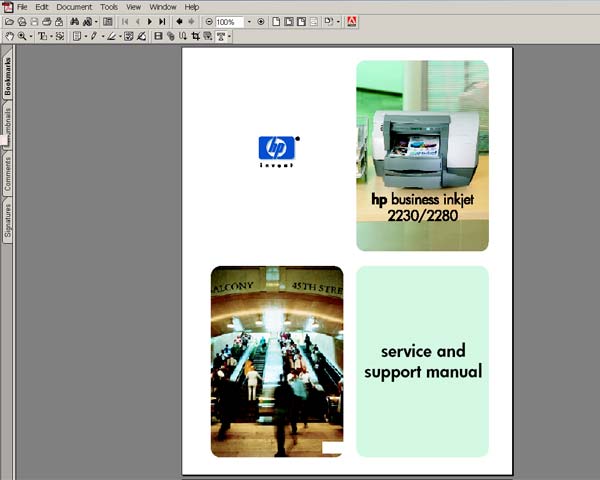600x480 pixels.
Task: Switch to the Thumbnails side tab
Action: (x=8, y=127)
